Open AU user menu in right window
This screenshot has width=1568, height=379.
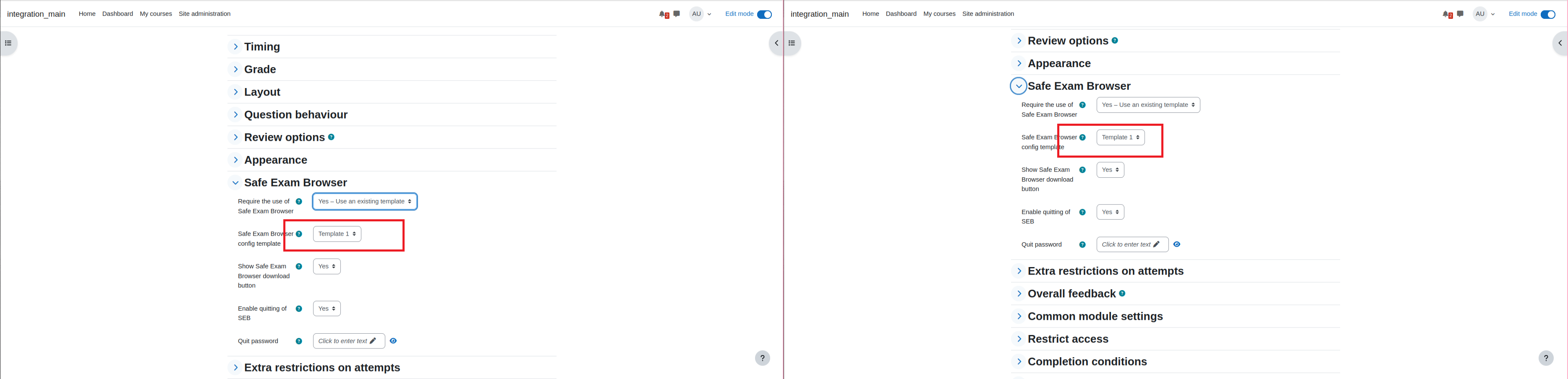(x=1484, y=14)
